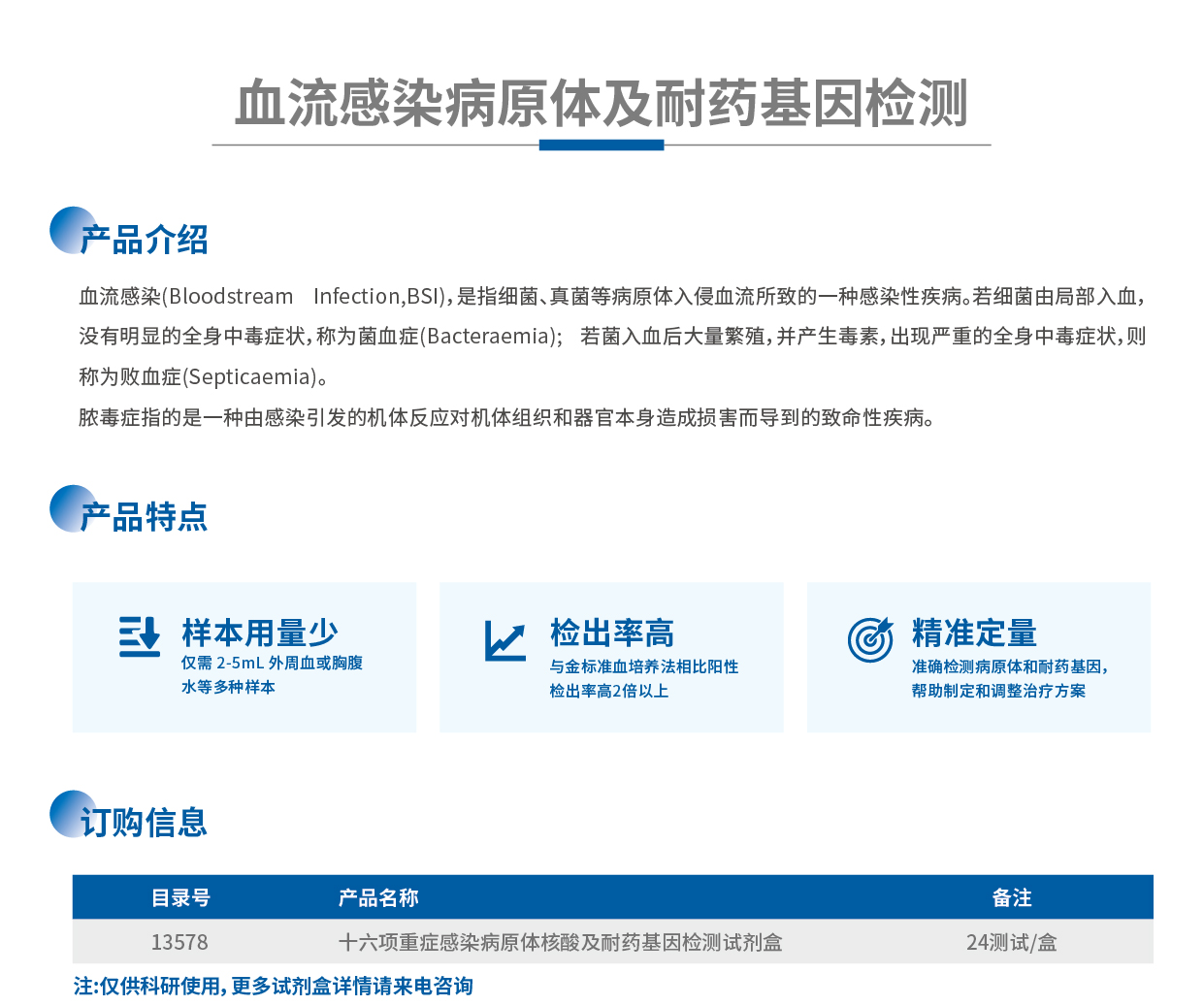1204x1006 pixels.
Task: Click the target icon beside 精准定量
Action: pos(870,639)
